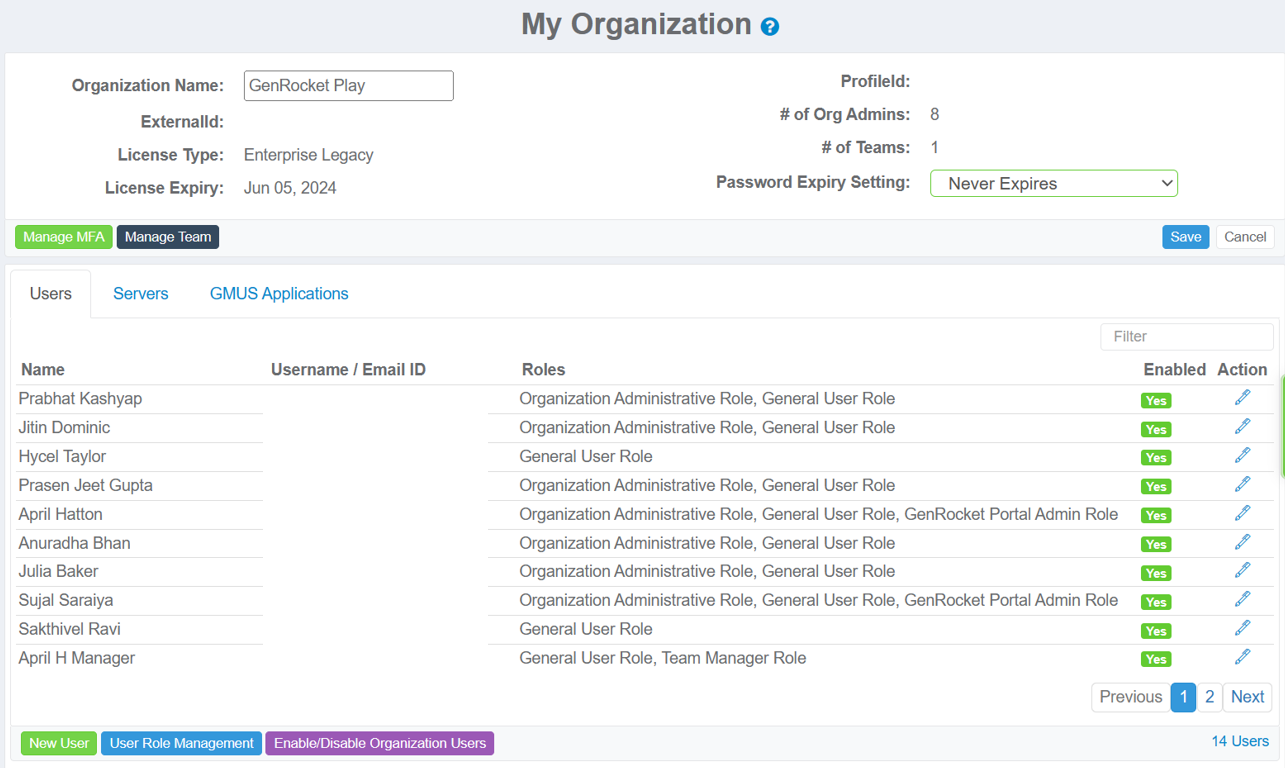Edit user Prasen Jeet Gupta via pencil icon

(1242, 485)
